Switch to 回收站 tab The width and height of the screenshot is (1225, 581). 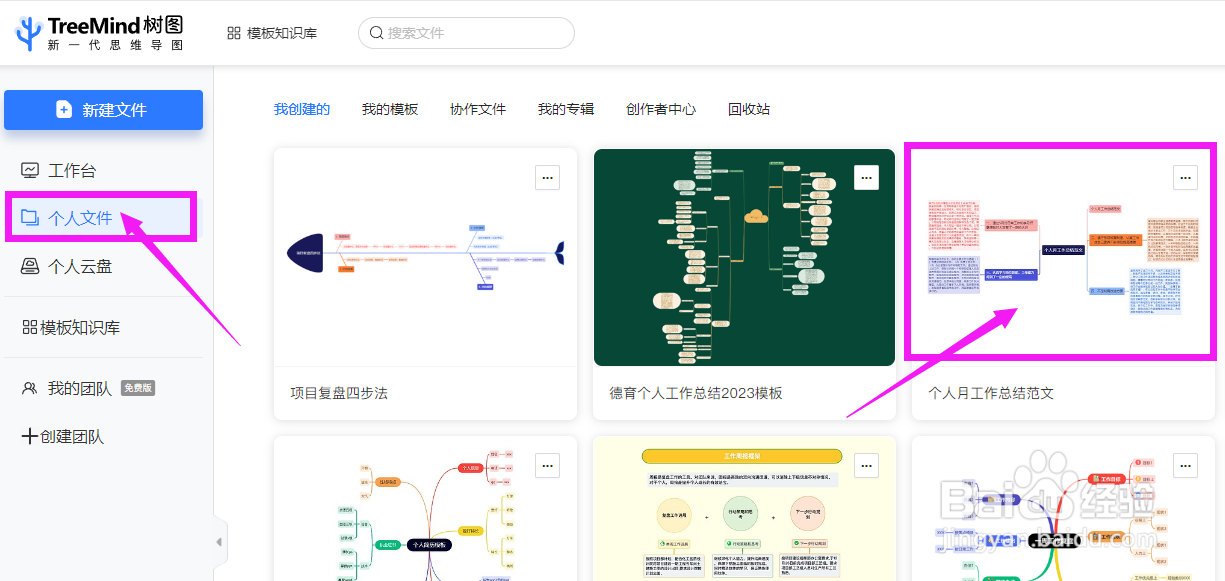tap(749, 109)
